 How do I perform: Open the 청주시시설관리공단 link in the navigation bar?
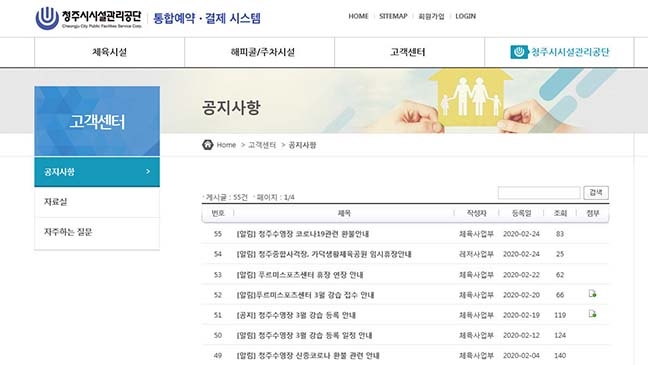[x=560, y=52]
